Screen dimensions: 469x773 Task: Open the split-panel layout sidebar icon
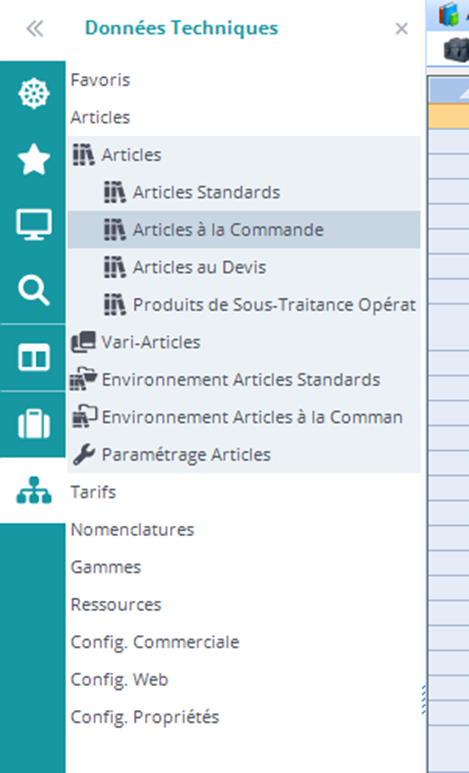click(34, 357)
